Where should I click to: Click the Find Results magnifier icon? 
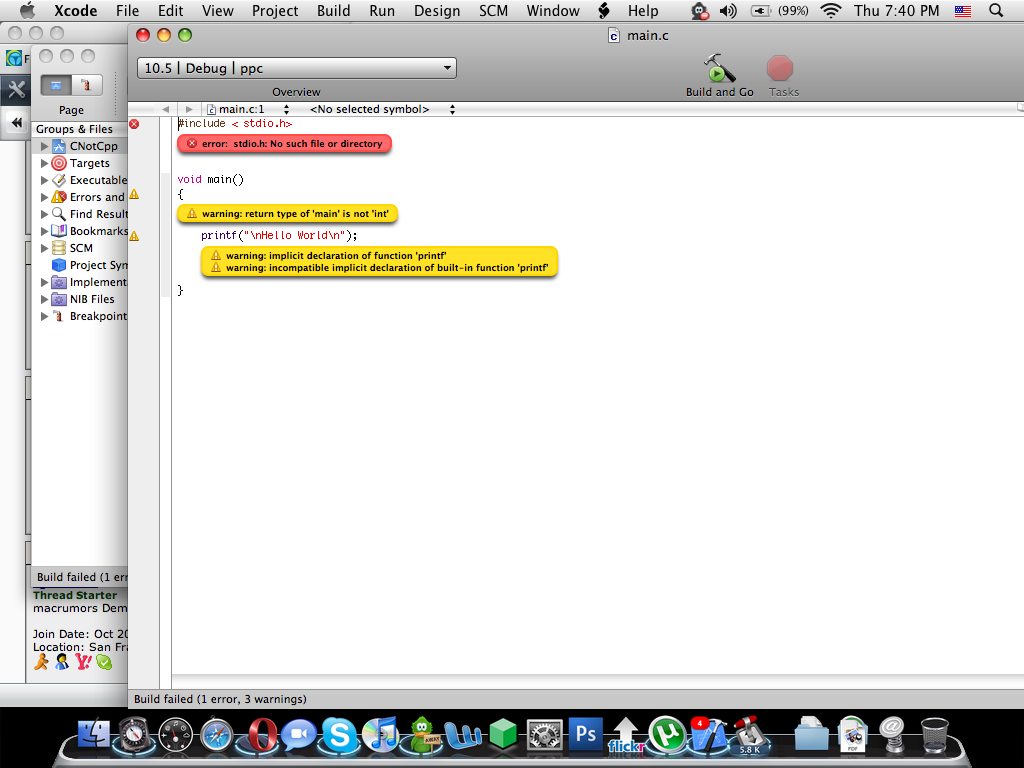pyautogui.click(x=59, y=214)
